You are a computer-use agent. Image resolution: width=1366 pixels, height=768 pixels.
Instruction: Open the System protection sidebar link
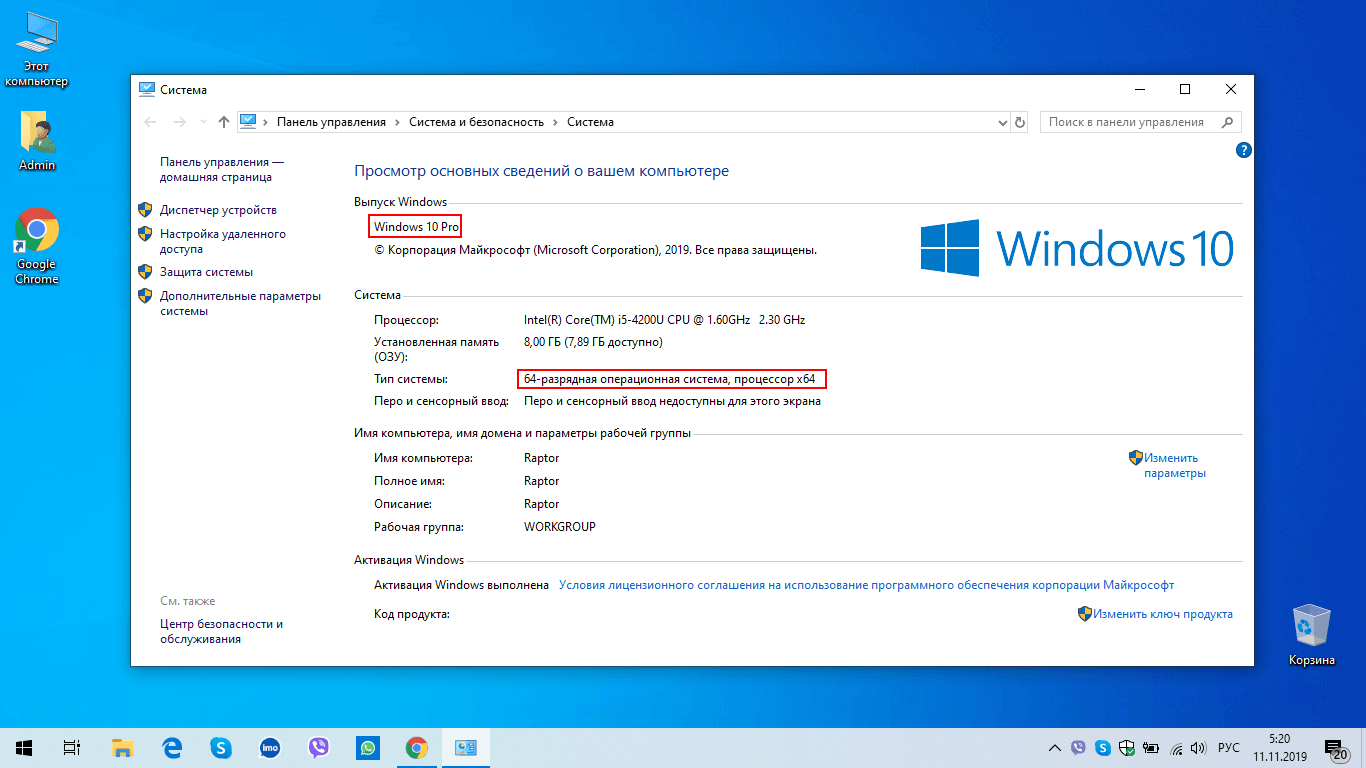[x=206, y=272]
